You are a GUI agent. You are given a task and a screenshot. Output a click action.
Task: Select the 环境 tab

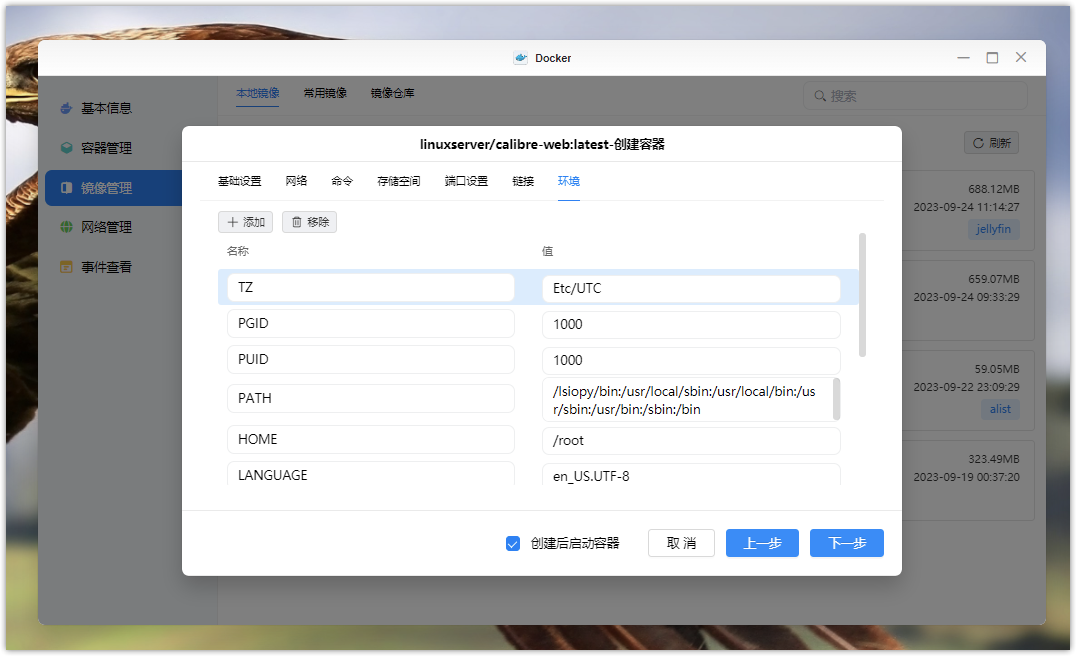(569, 181)
